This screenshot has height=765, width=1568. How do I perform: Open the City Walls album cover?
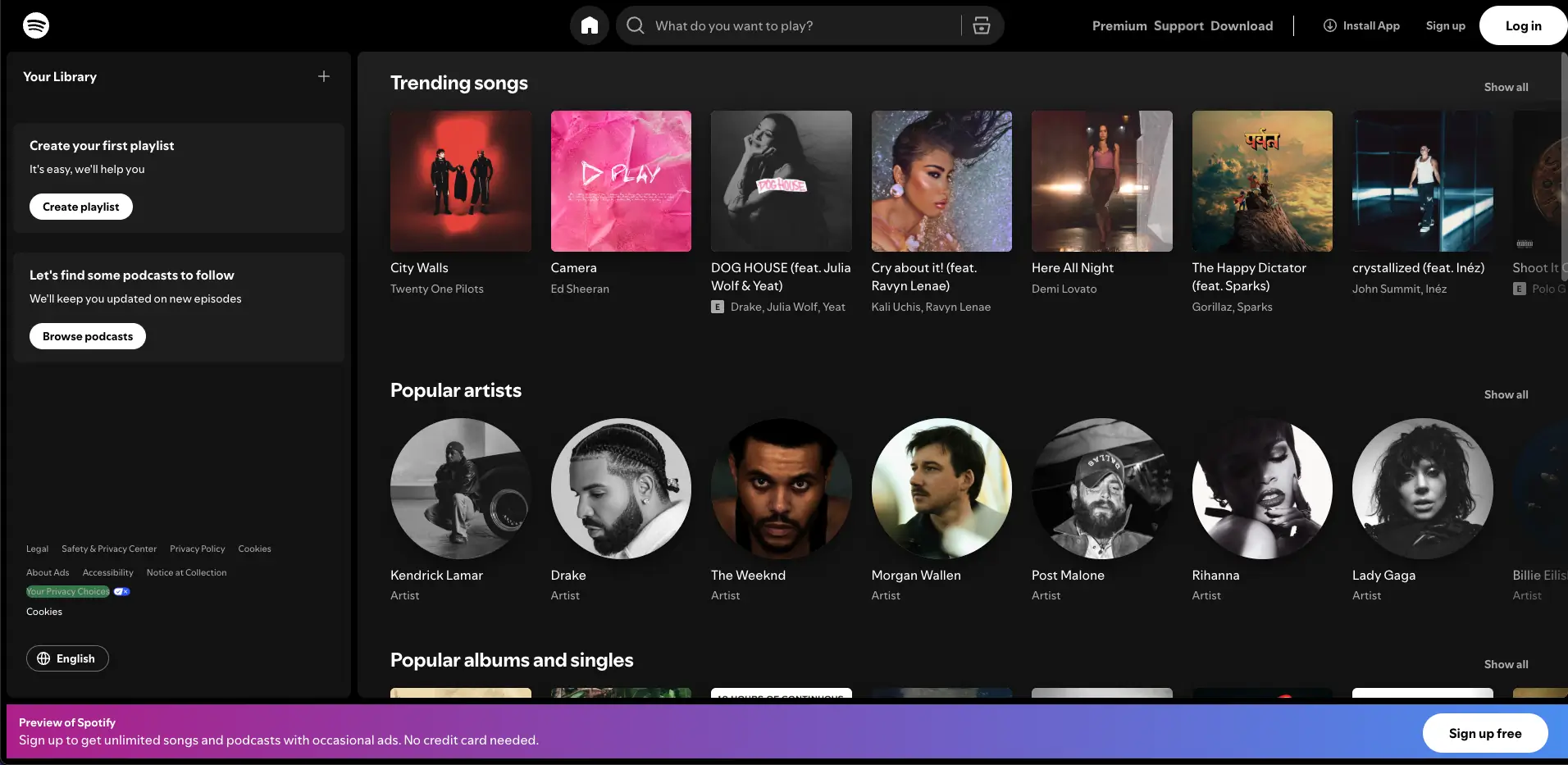click(x=460, y=181)
